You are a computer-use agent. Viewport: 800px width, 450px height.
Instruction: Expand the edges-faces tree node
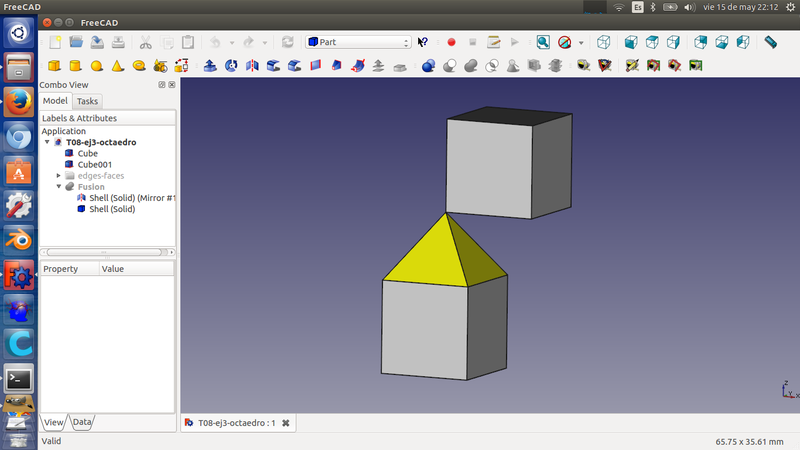(x=59, y=176)
